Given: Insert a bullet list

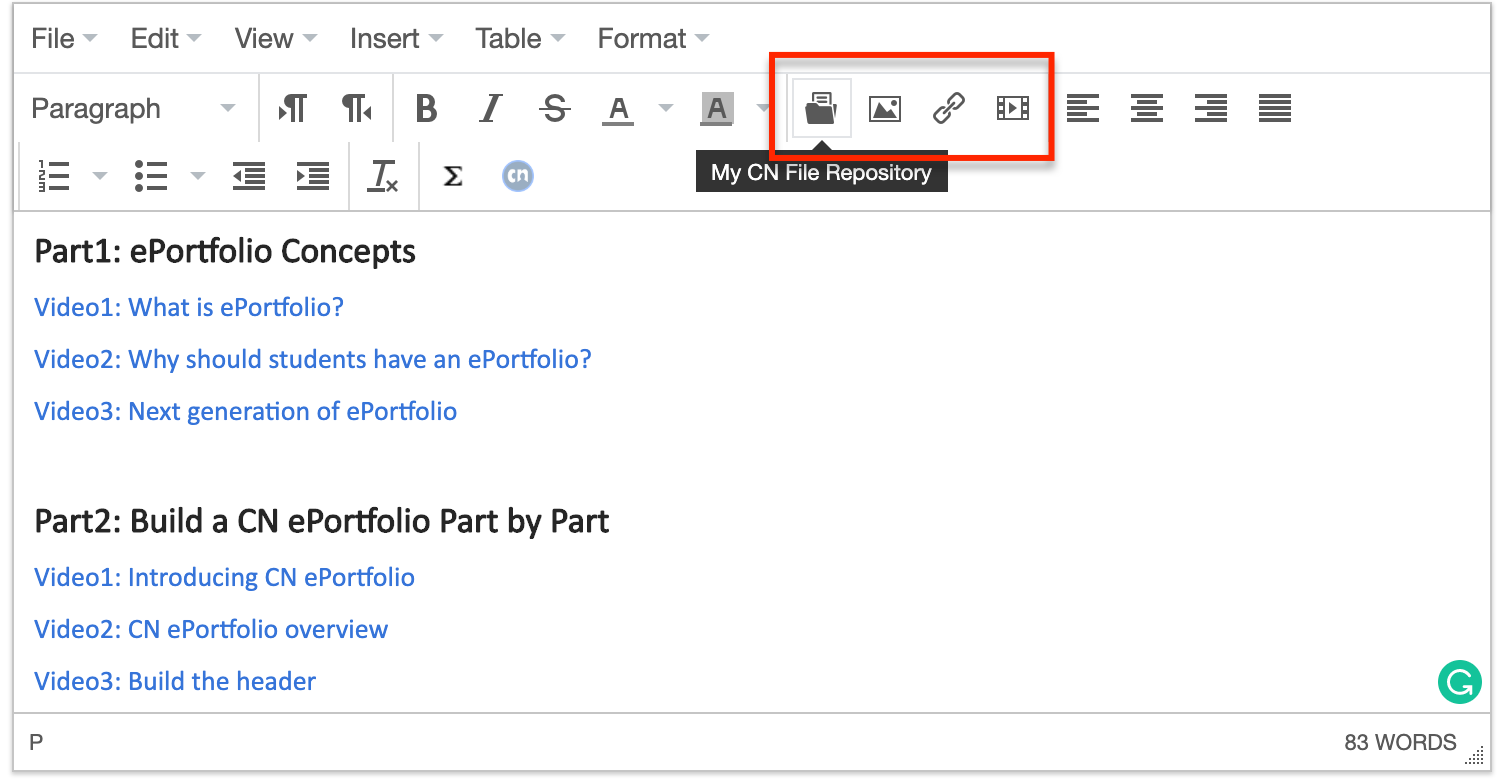Looking at the screenshot, I should 151,176.
